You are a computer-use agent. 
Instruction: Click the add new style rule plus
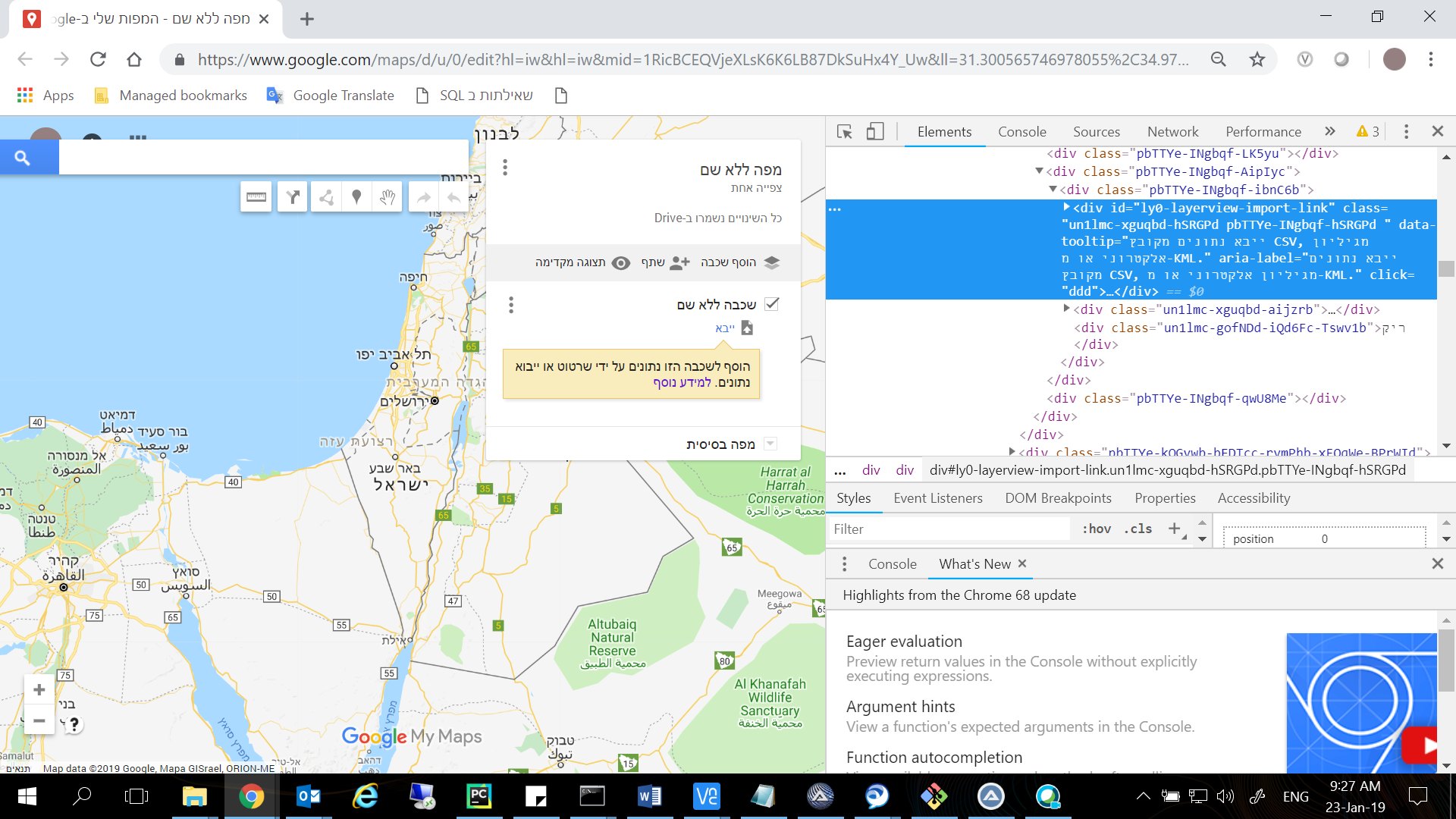pyautogui.click(x=1174, y=528)
